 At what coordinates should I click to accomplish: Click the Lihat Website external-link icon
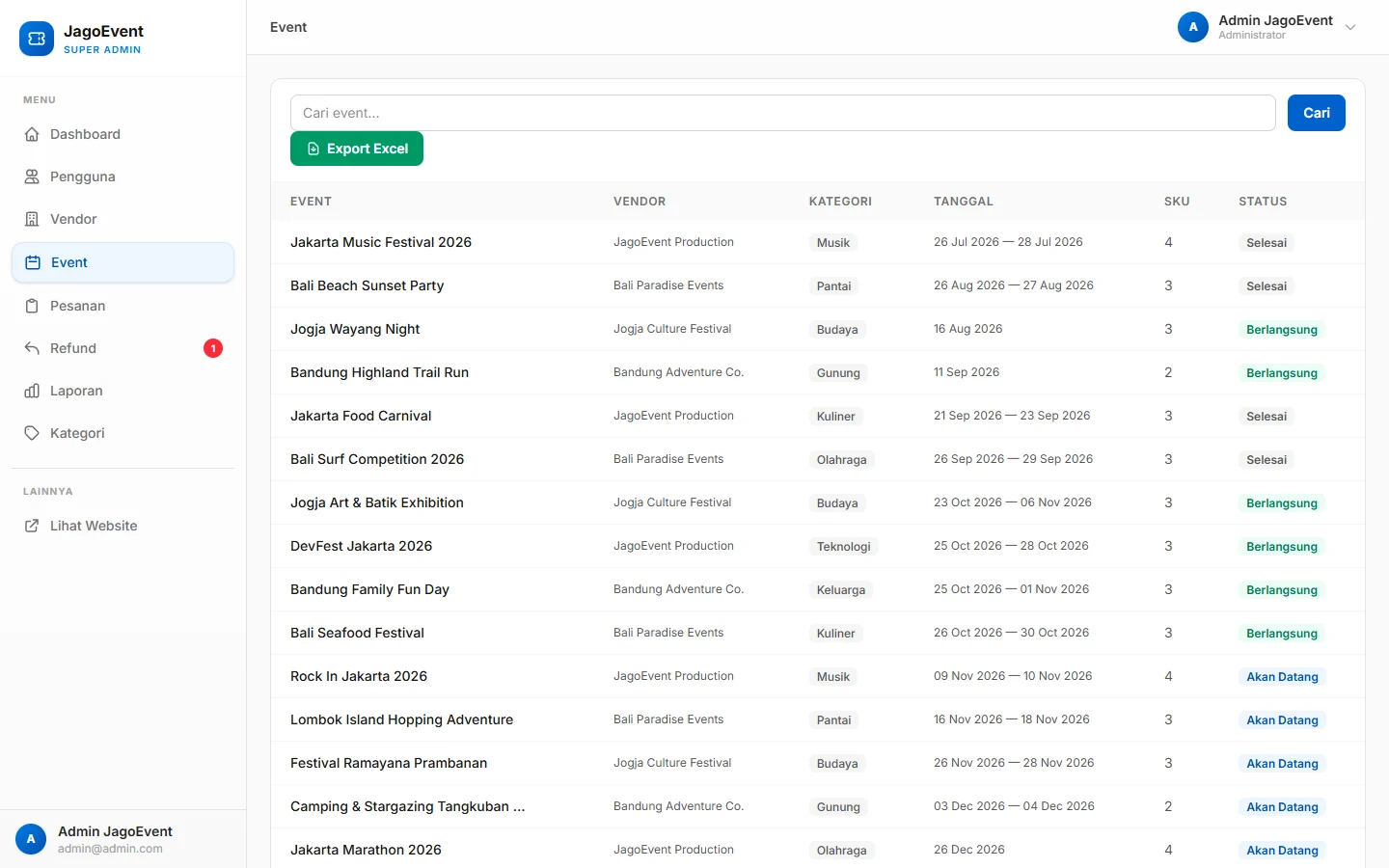[x=32, y=526]
